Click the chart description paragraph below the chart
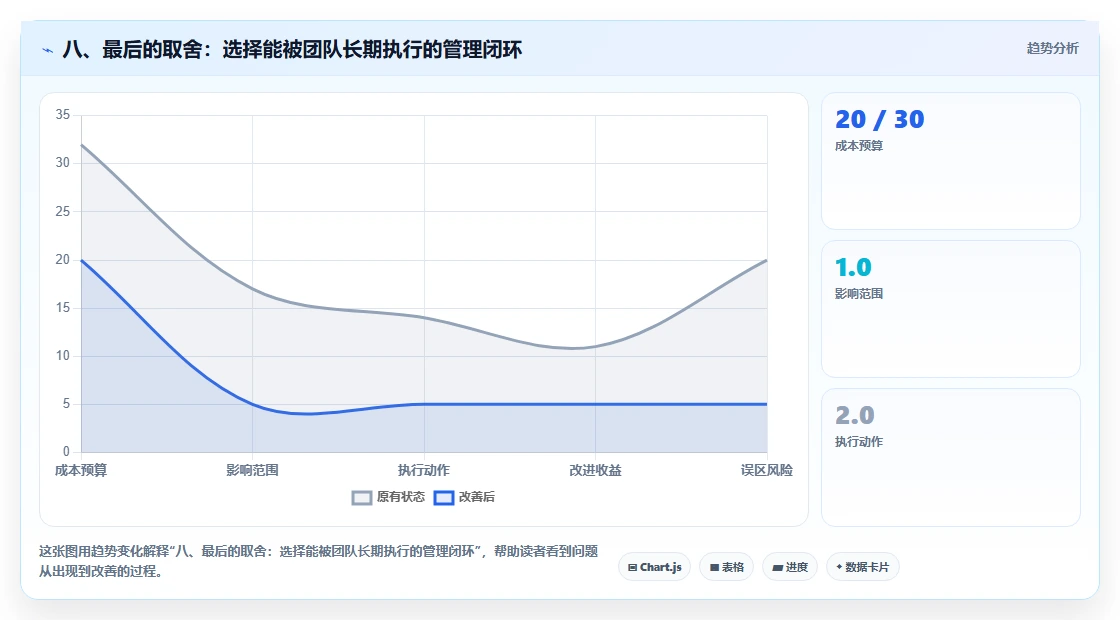The image size is (1120, 620). pyautogui.click(x=319, y=561)
